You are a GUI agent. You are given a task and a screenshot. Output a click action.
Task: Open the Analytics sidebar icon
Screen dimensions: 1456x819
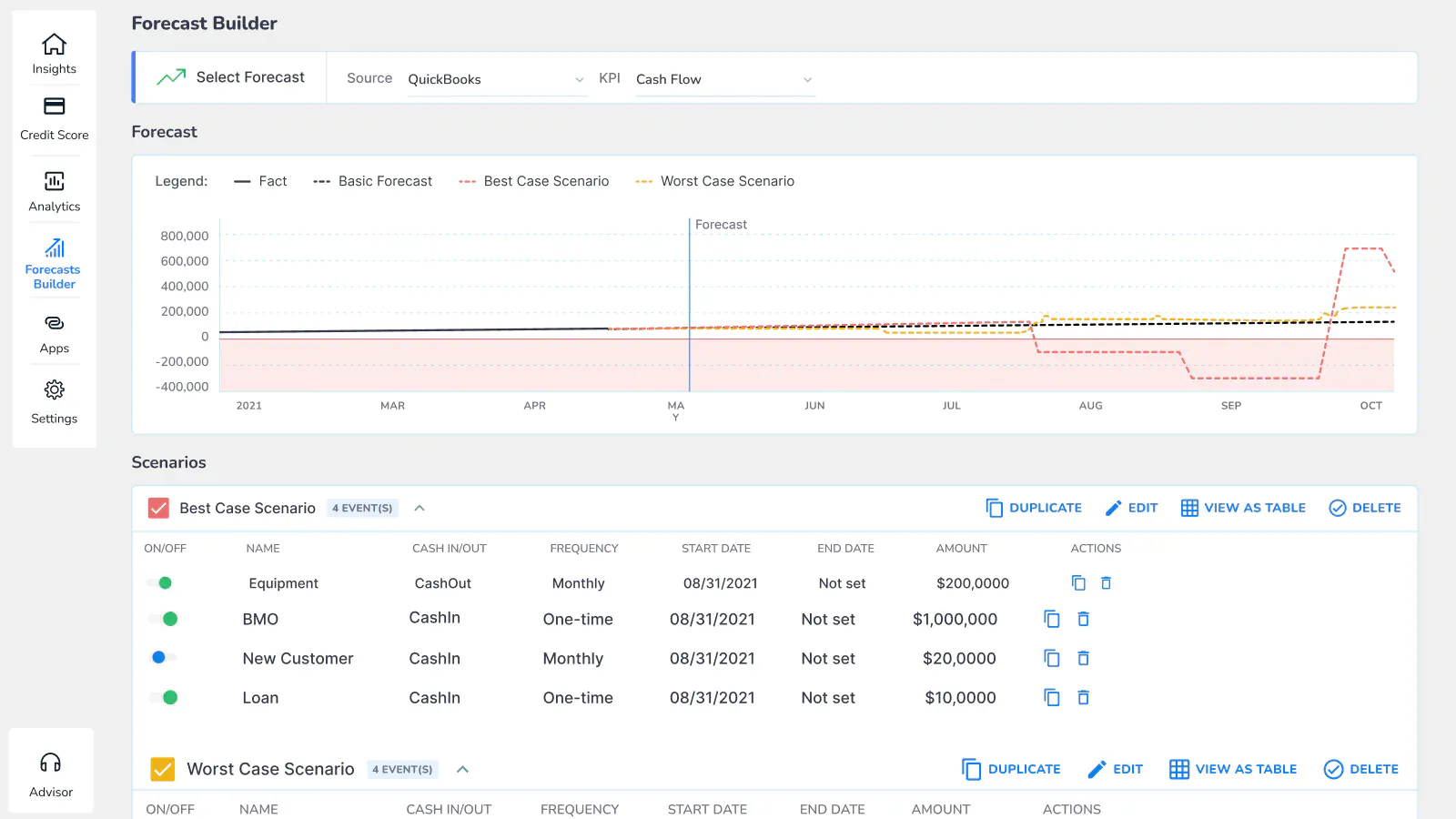click(x=55, y=181)
